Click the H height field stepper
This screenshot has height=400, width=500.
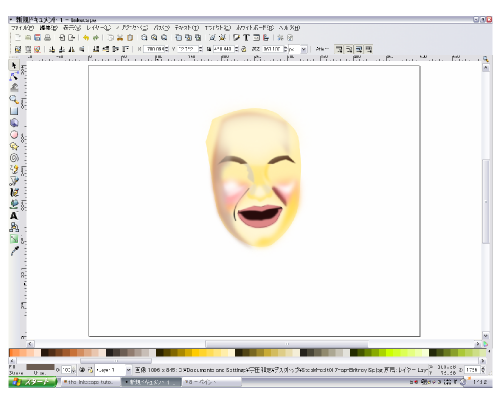(285, 49)
